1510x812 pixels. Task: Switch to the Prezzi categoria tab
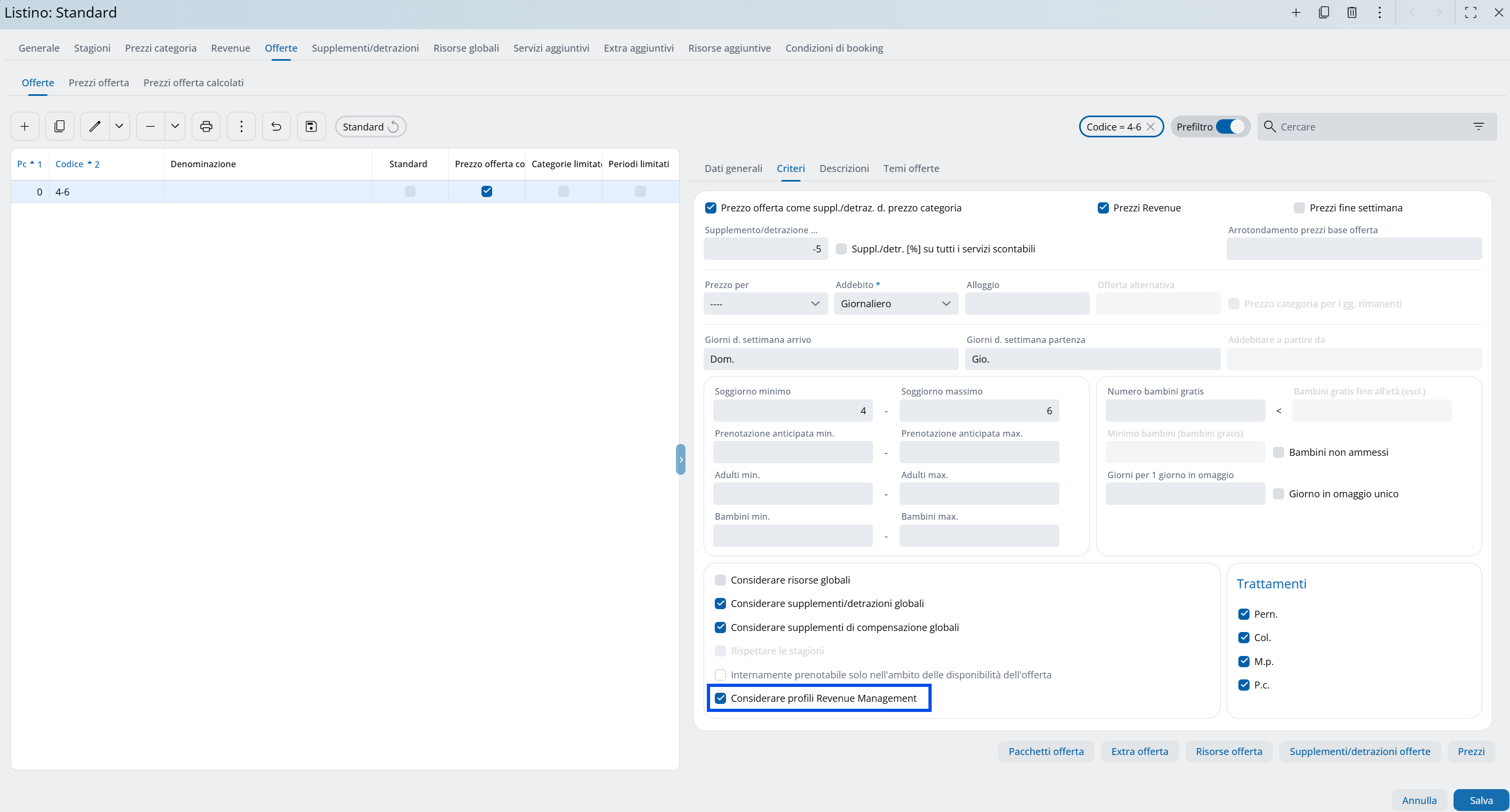[161, 48]
